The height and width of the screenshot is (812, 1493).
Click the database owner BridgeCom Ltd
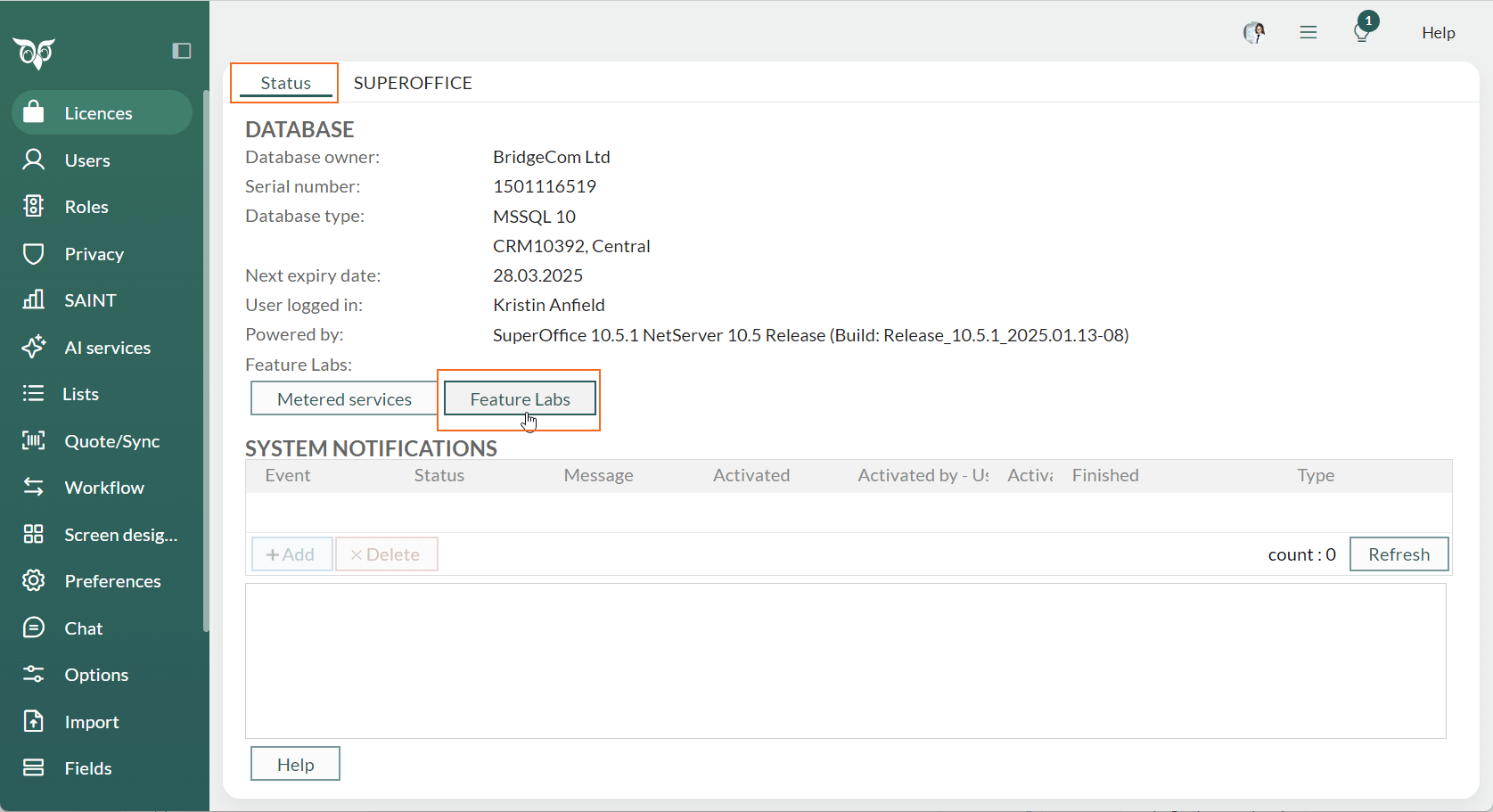pos(552,157)
